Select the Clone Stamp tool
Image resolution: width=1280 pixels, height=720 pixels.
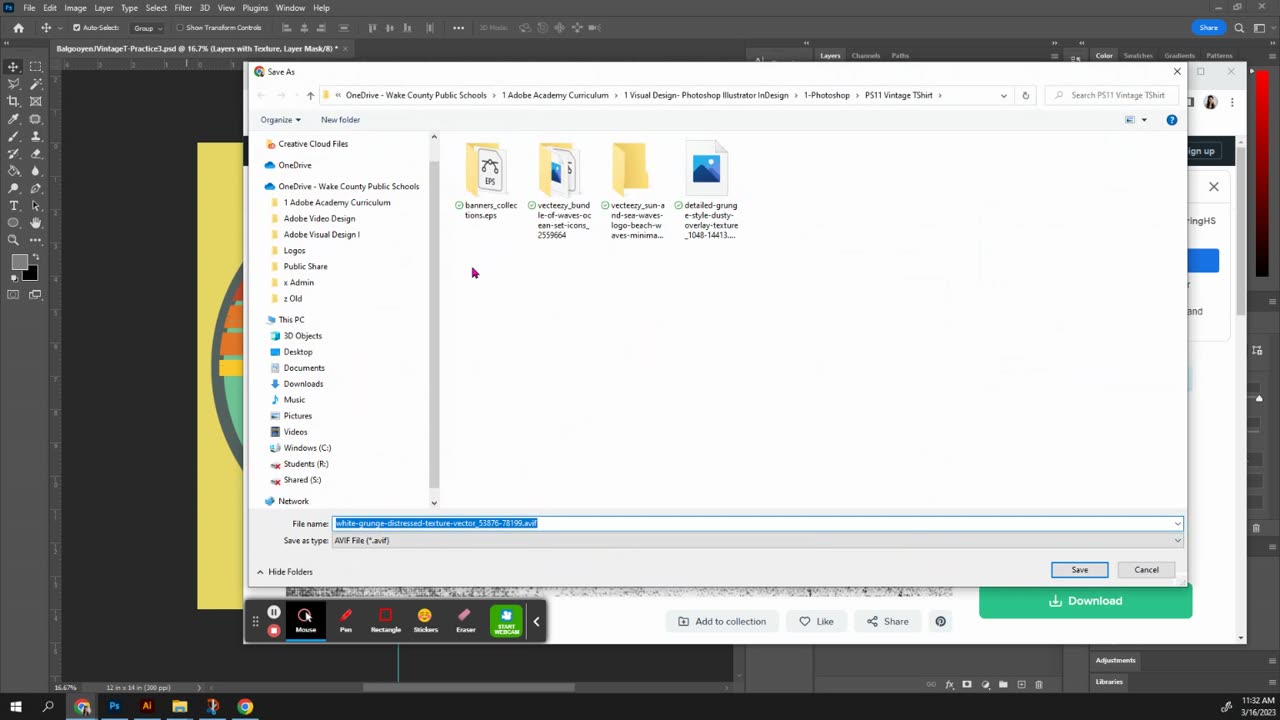pos(35,136)
